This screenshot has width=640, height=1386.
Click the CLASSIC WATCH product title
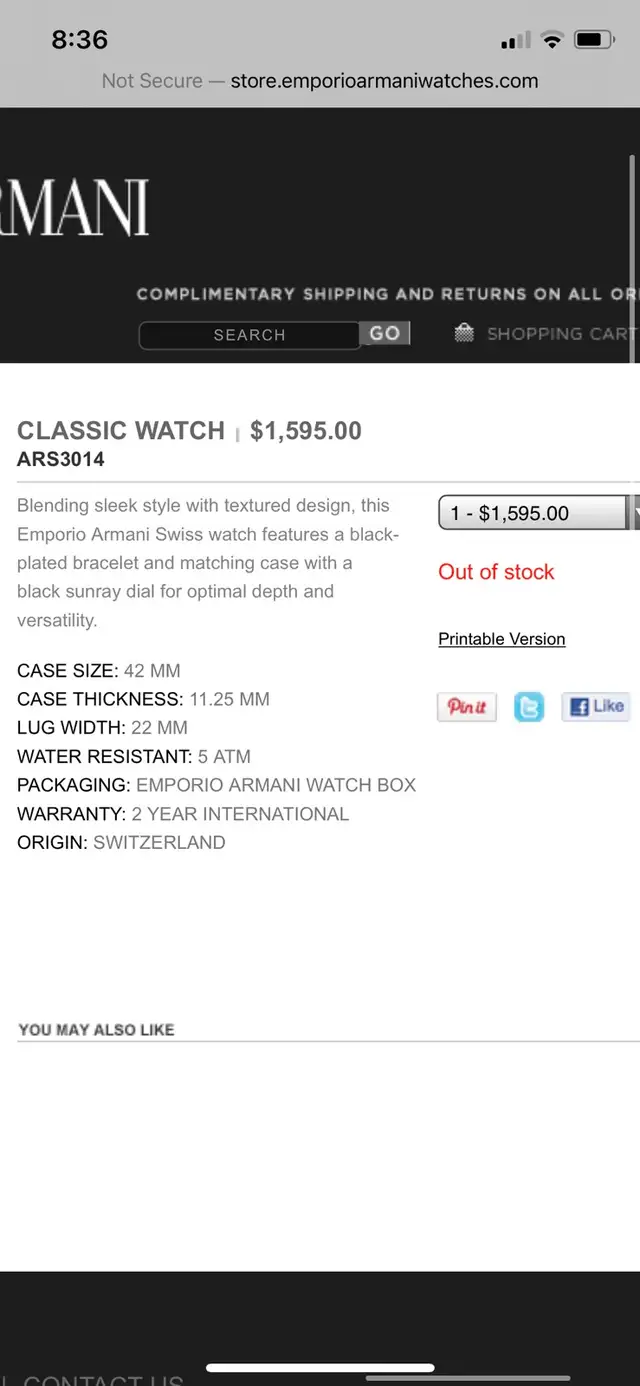pyautogui.click(x=120, y=430)
